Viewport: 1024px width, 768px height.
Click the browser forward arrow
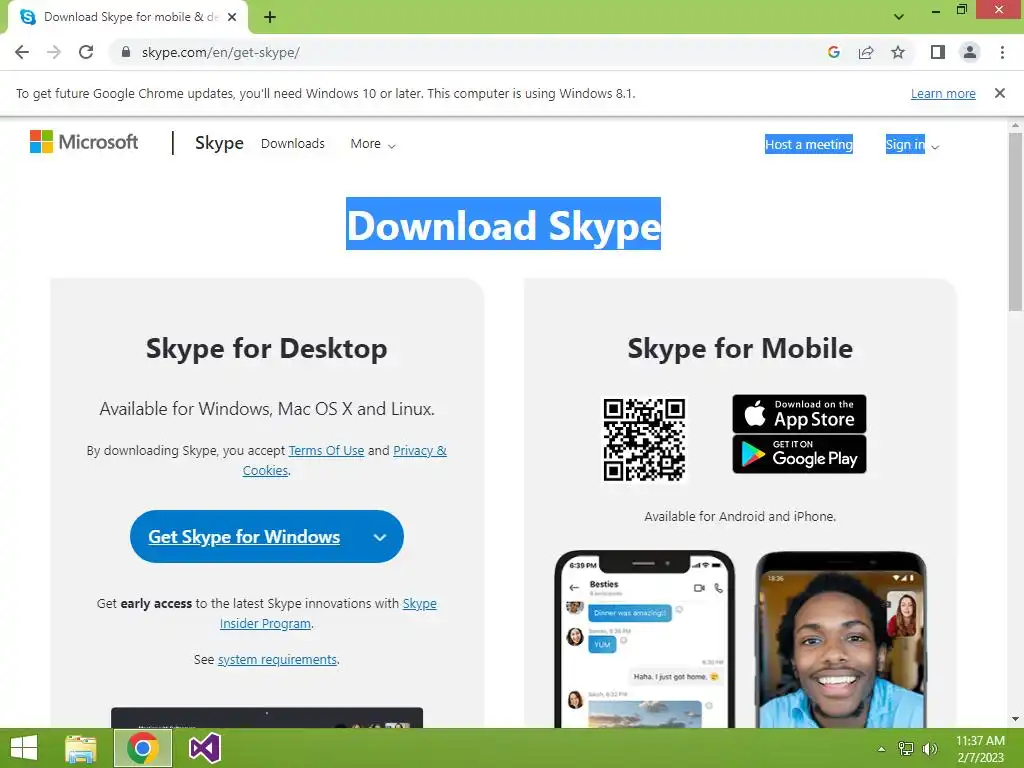[x=54, y=52]
